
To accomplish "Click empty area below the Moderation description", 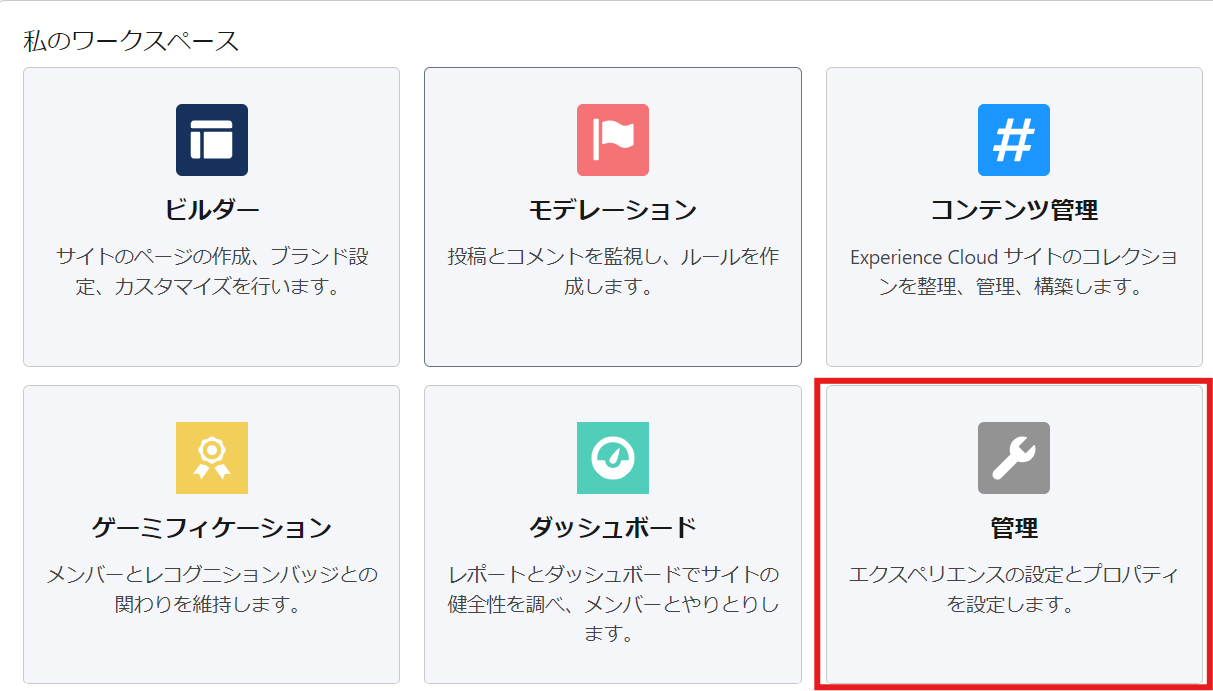I will pyautogui.click(x=612, y=332).
